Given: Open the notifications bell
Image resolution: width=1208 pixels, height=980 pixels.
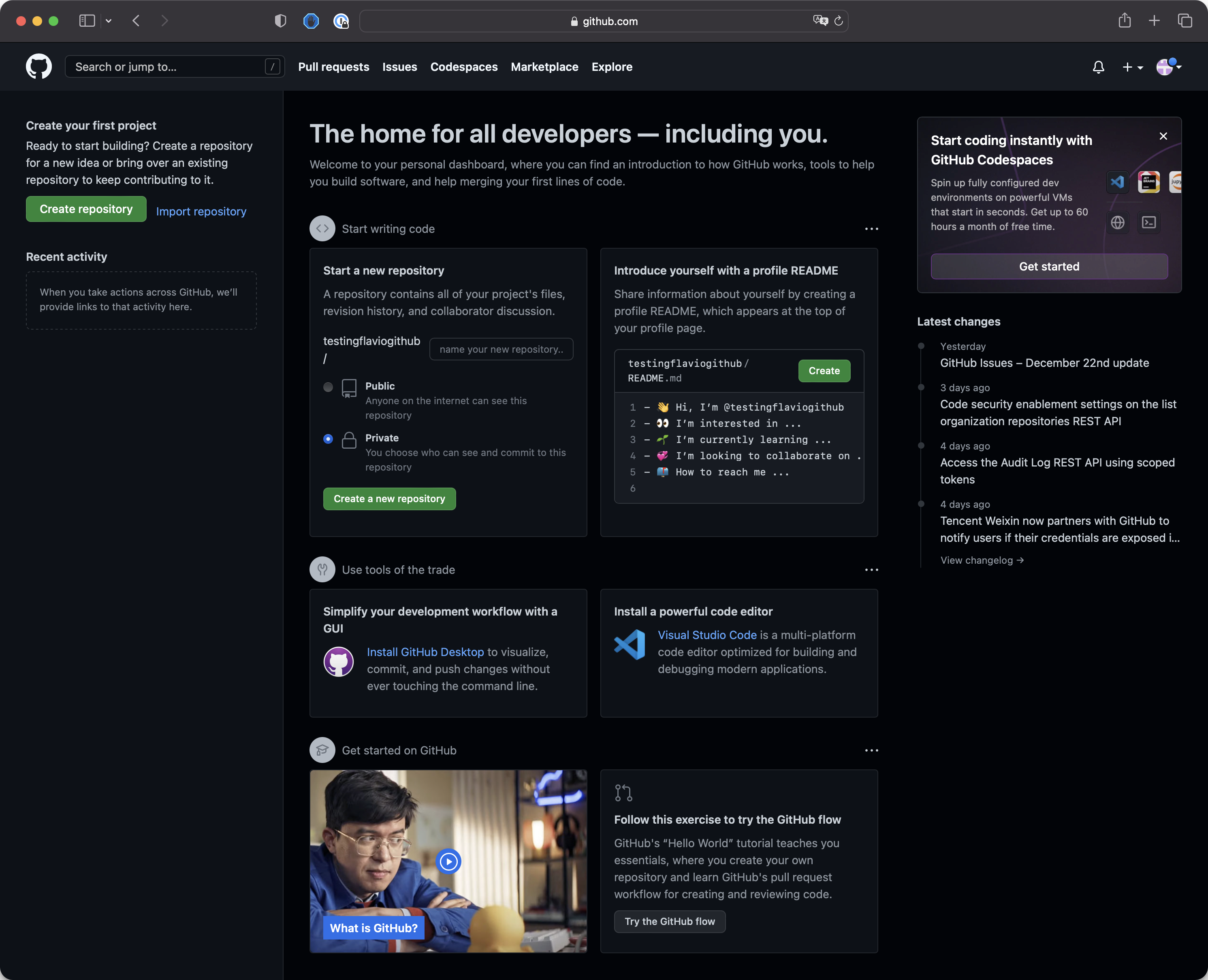Looking at the screenshot, I should 1098,67.
